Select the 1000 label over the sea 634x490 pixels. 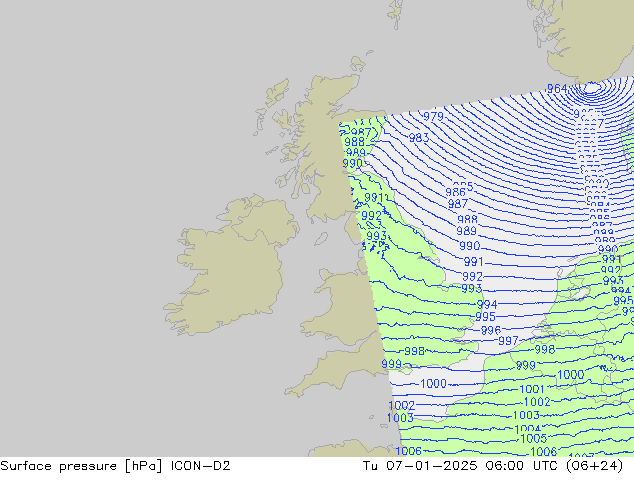click(x=433, y=383)
